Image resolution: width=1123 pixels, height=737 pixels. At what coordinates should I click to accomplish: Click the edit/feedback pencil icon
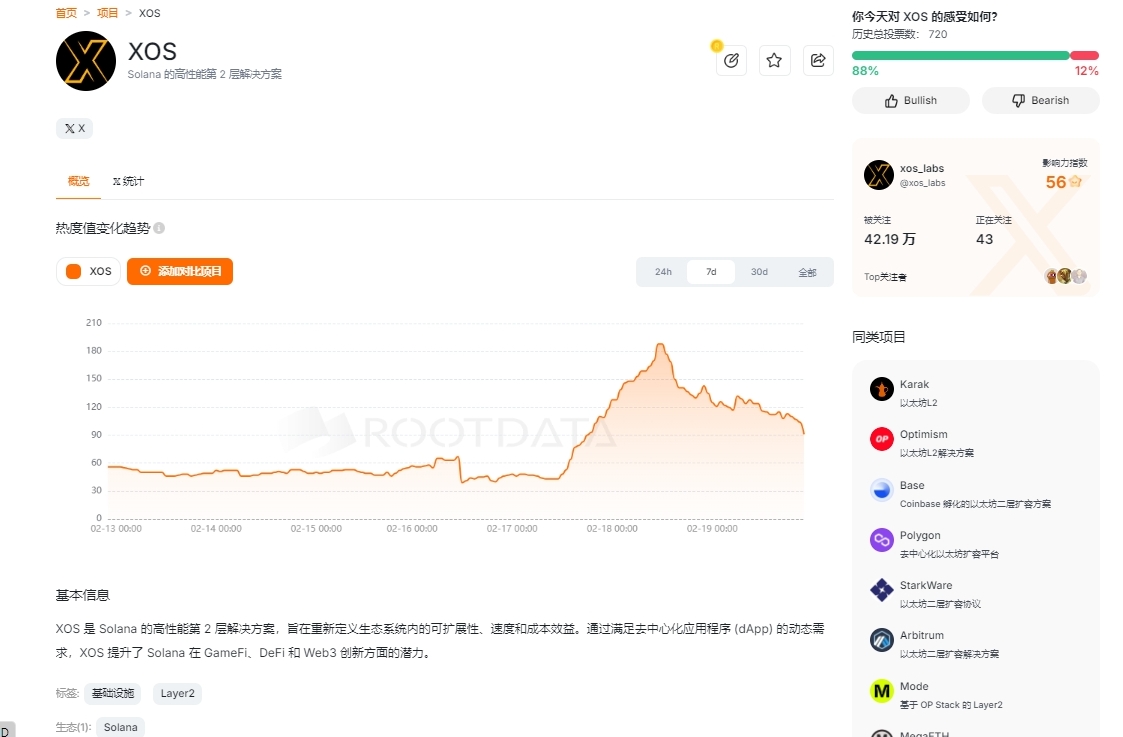pos(731,61)
